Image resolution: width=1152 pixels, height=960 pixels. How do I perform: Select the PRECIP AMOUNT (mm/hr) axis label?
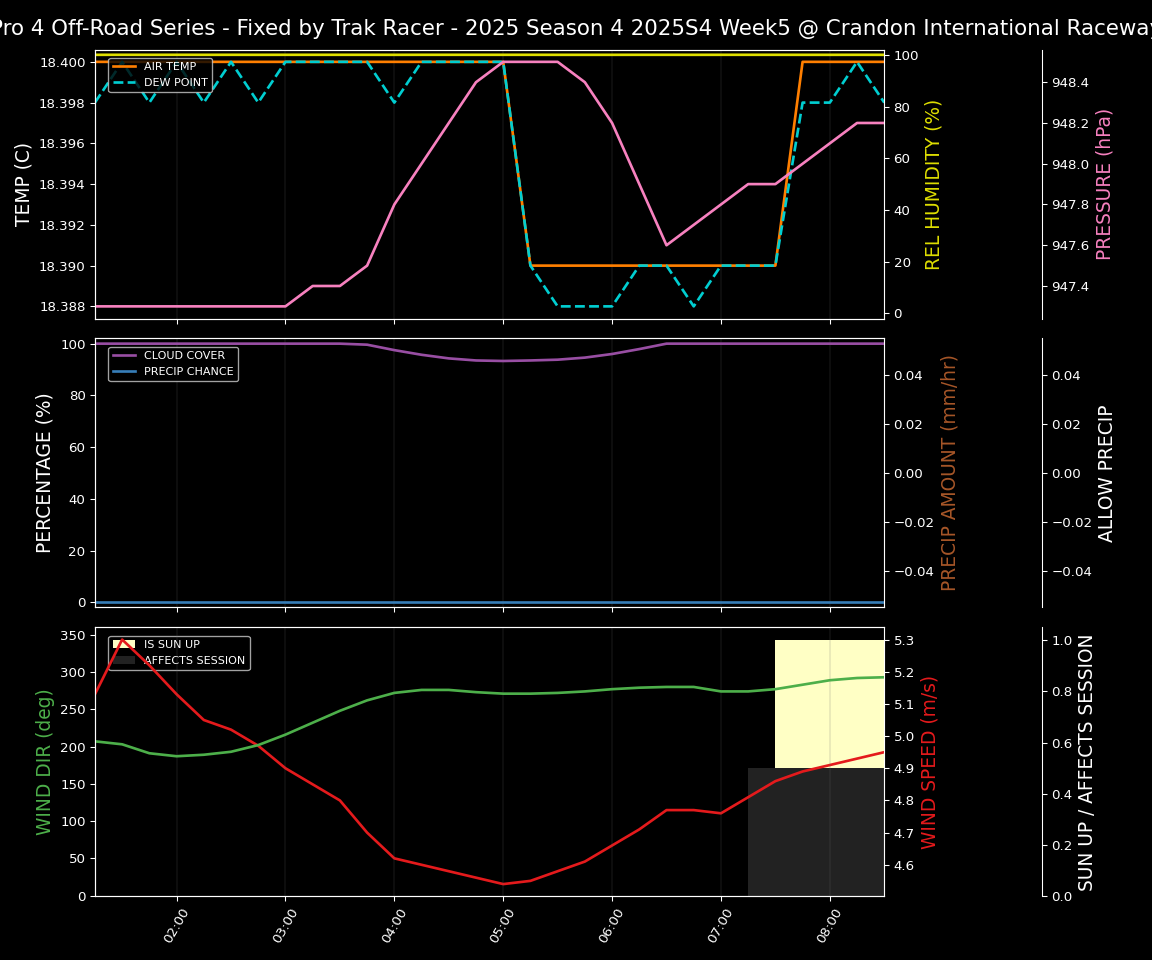tap(949, 472)
